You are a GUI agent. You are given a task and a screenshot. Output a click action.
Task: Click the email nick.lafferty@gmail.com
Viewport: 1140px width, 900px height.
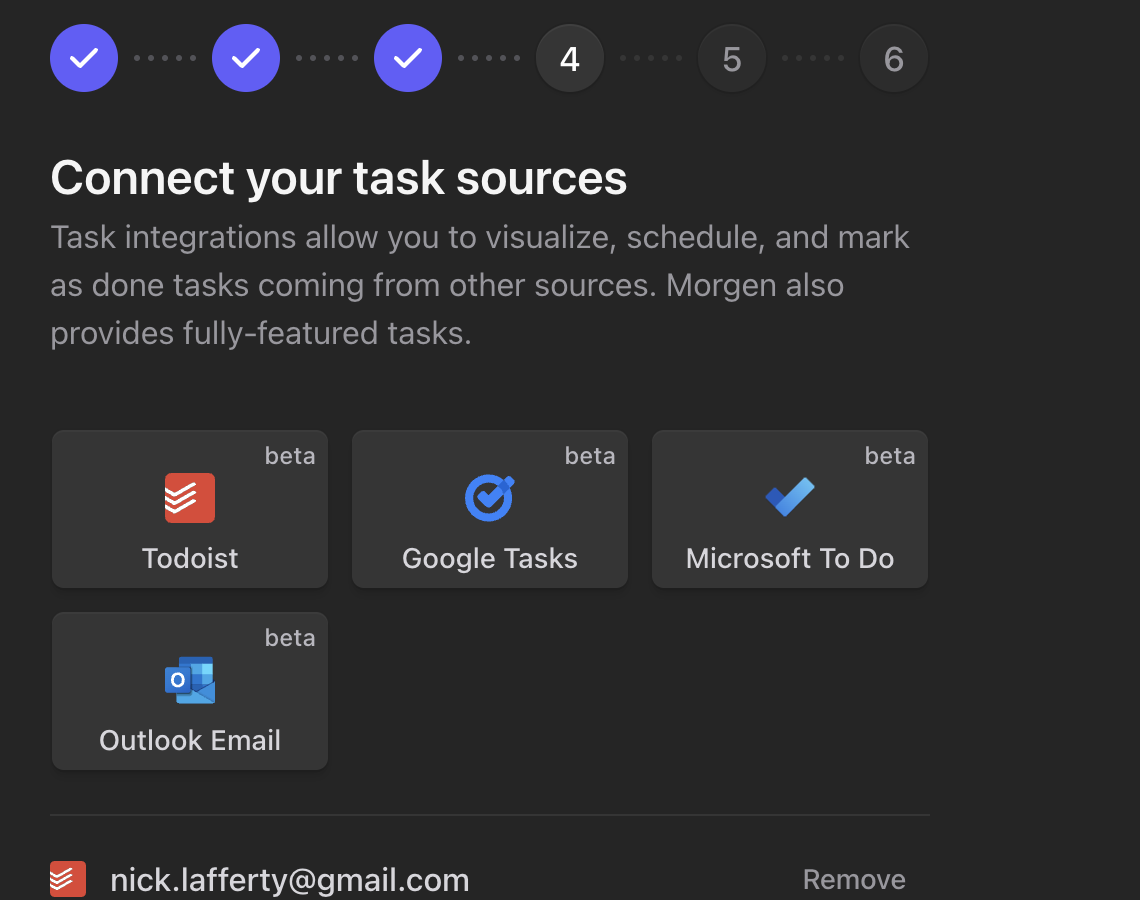[x=289, y=879]
